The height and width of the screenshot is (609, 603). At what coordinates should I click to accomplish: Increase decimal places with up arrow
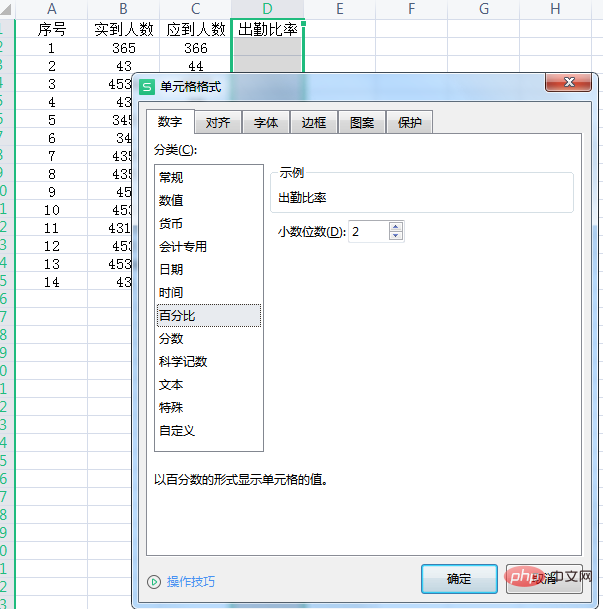pos(395,227)
